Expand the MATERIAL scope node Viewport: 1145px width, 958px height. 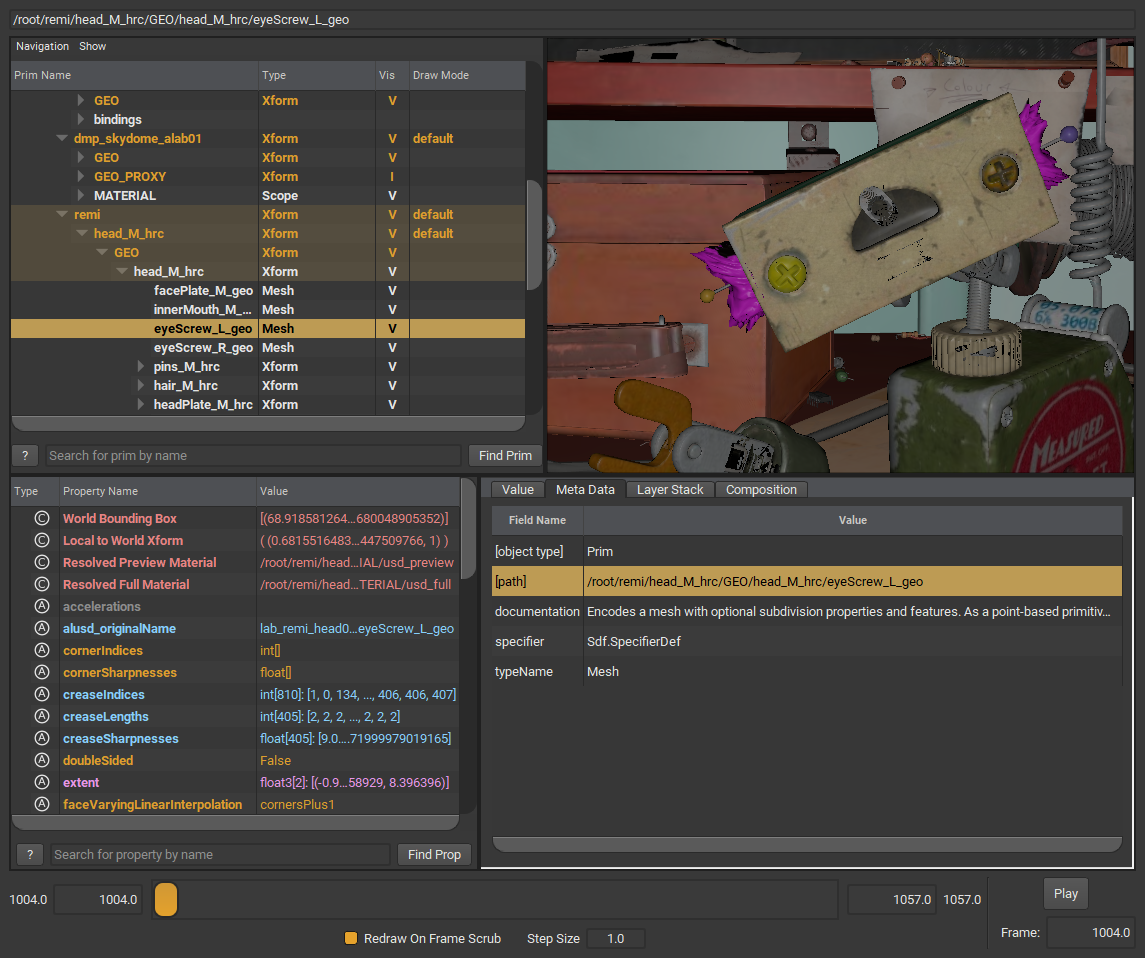[x=82, y=196]
